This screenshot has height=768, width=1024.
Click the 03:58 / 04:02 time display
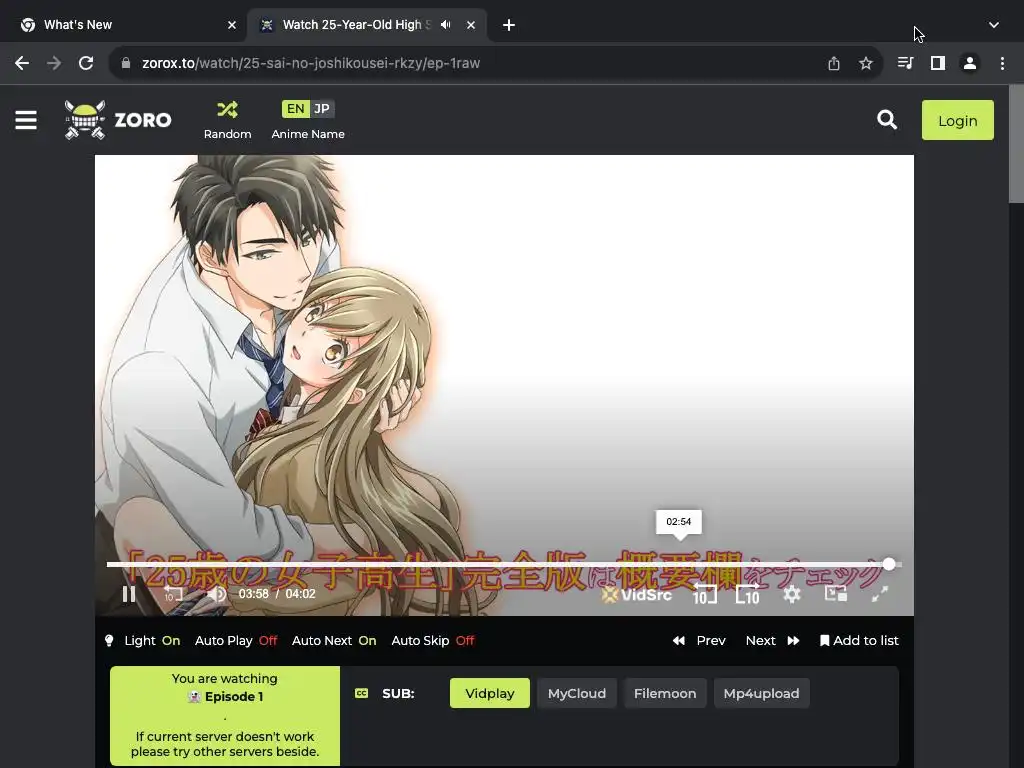pyautogui.click(x=277, y=594)
